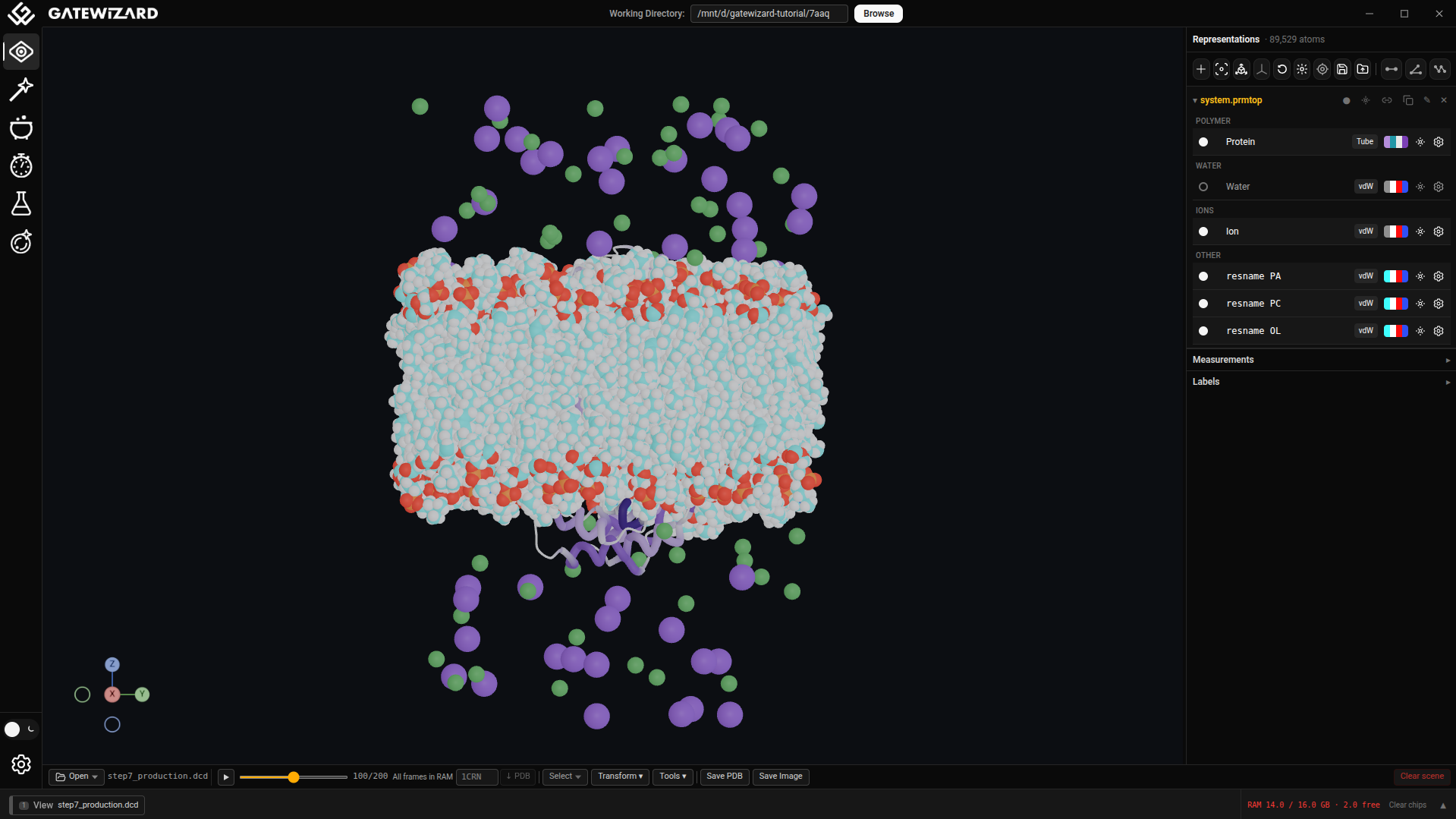The image size is (1456, 819).
Task: Open the Viewer eye icon in sidebar
Action: (x=21, y=52)
